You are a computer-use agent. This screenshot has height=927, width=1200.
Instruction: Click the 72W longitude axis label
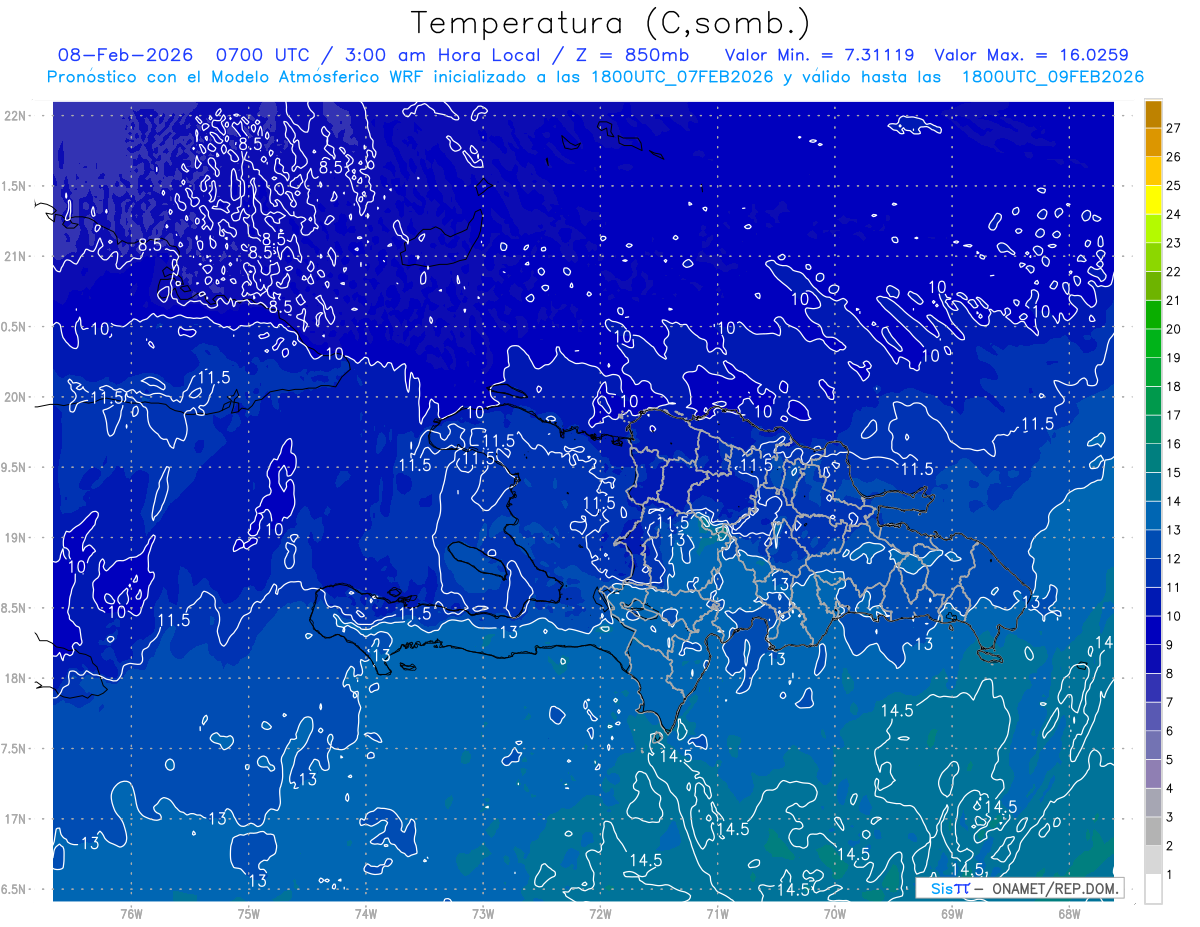pyautogui.click(x=600, y=913)
